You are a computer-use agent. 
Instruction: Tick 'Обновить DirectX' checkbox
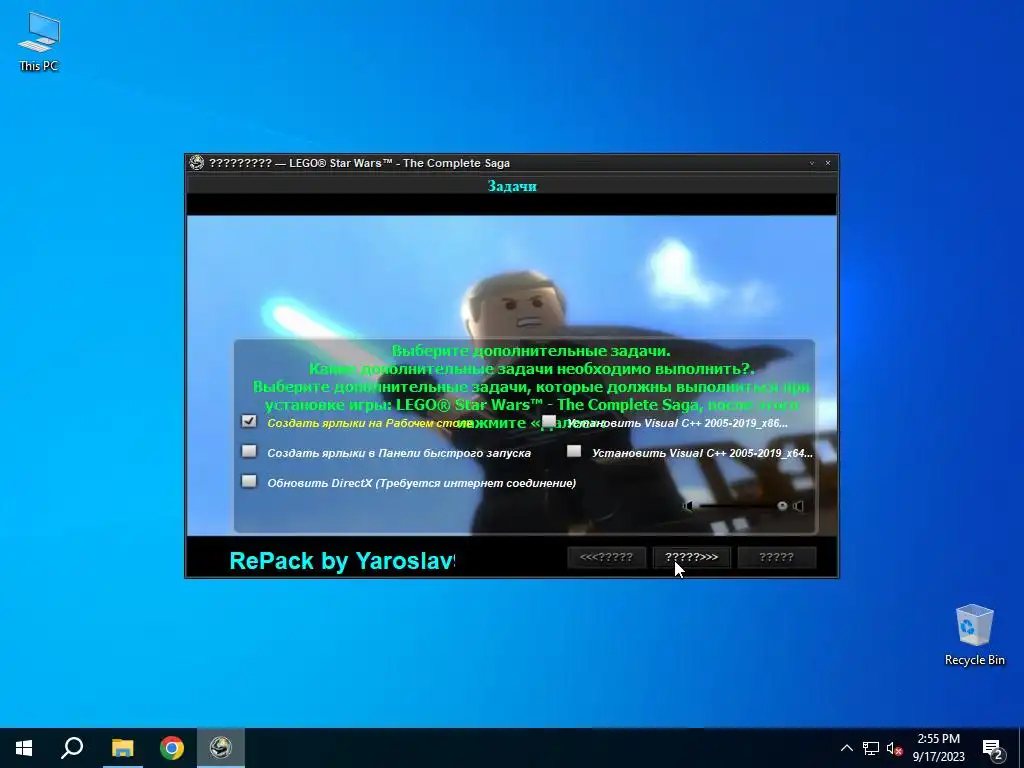coord(249,481)
